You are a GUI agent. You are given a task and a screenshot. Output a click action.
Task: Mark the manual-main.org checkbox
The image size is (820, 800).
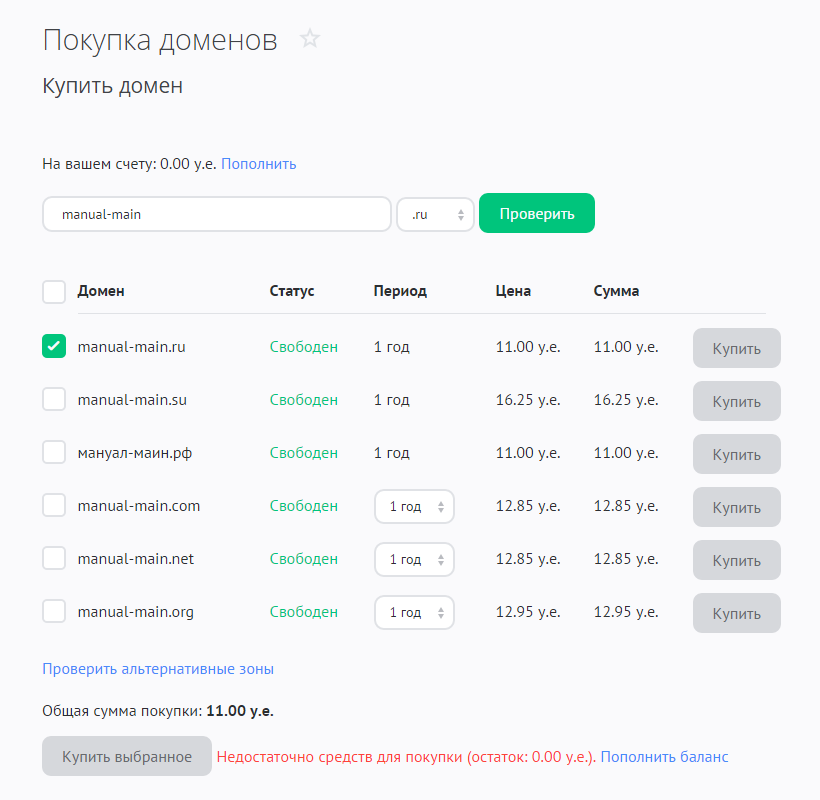pyautogui.click(x=54, y=612)
